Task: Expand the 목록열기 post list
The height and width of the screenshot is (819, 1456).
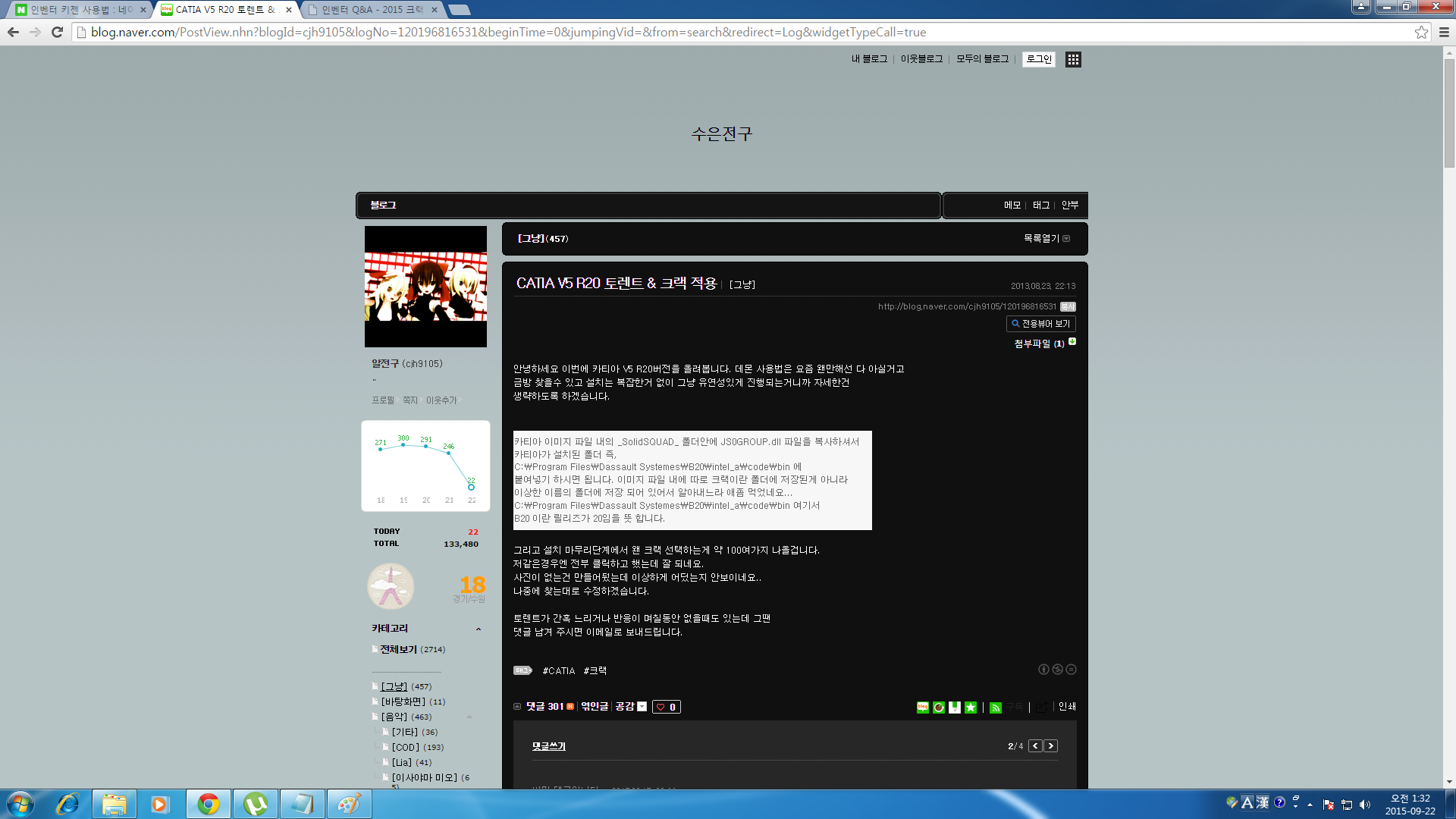Action: pyautogui.click(x=1046, y=238)
